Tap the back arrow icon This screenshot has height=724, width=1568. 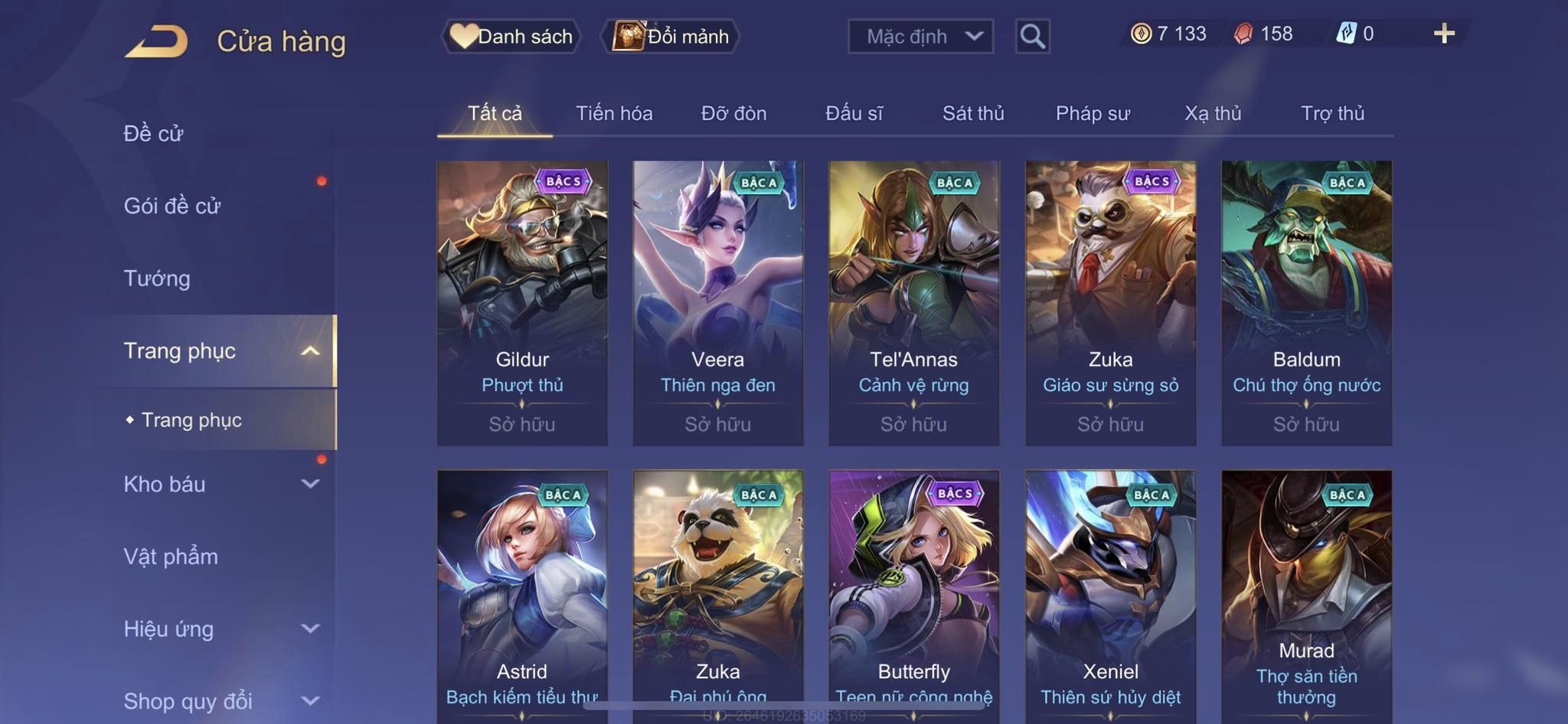pyautogui.click(x=156, y=41)
